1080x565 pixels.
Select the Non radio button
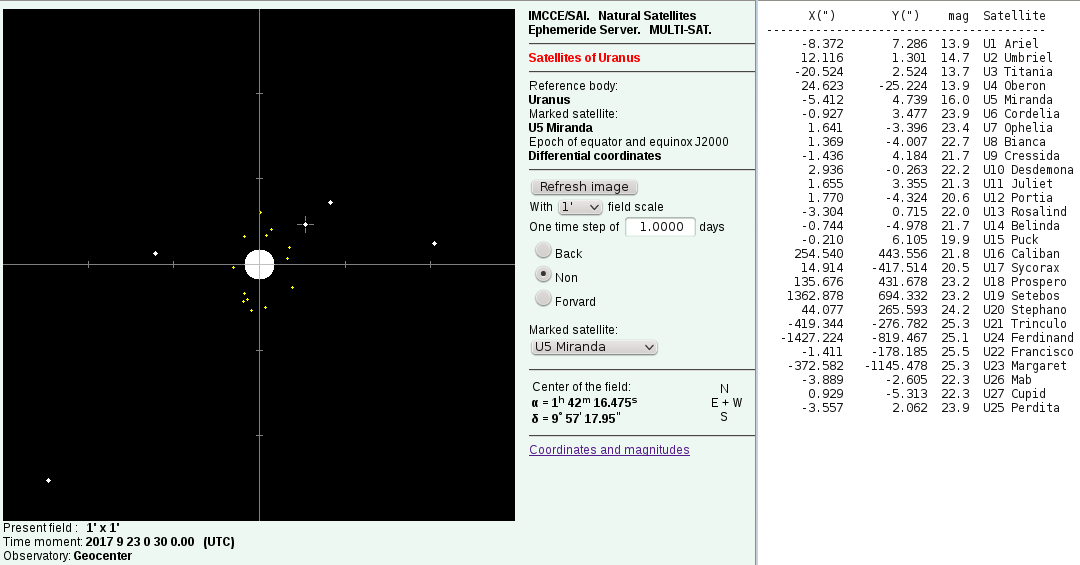click(x=543, y=274)
